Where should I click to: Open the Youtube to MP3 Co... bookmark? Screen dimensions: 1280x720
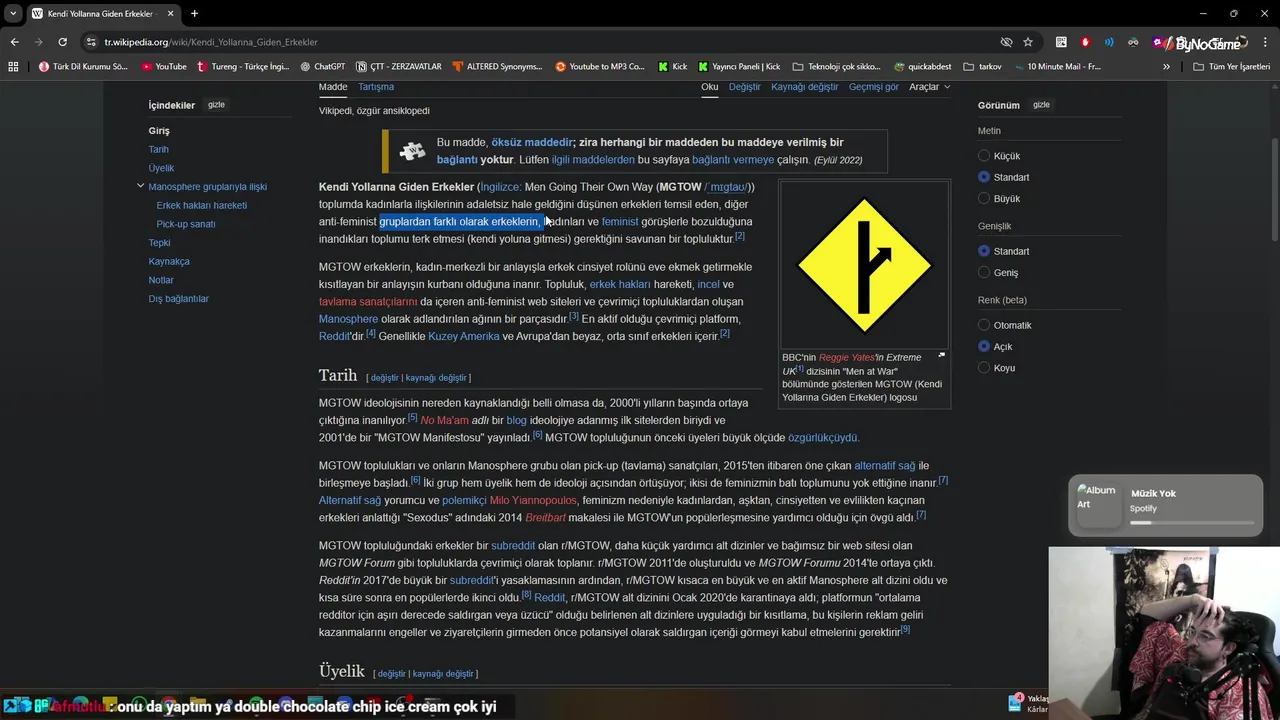coord(600,66)
